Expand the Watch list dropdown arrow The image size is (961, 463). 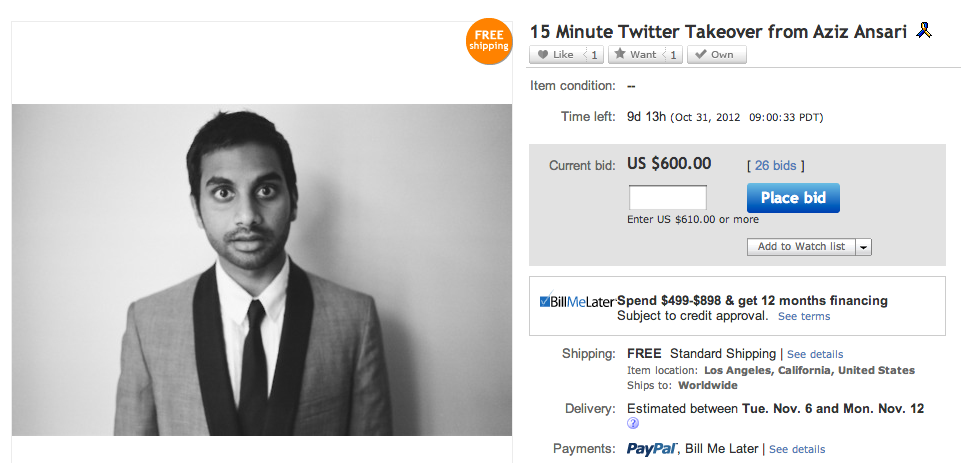pyautogui.click(x=864, y=247)
